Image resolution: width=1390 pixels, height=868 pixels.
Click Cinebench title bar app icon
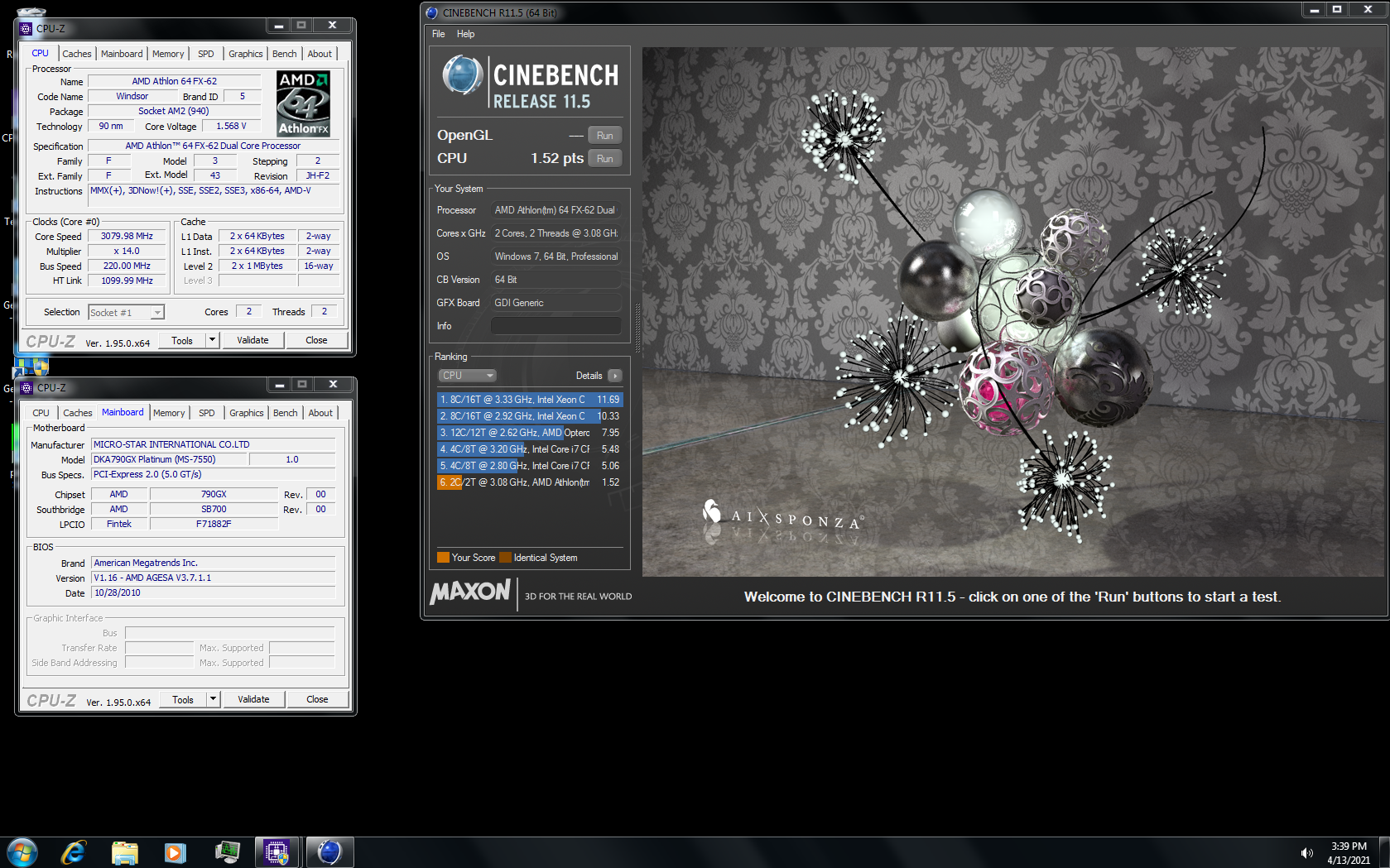[432, 12]
